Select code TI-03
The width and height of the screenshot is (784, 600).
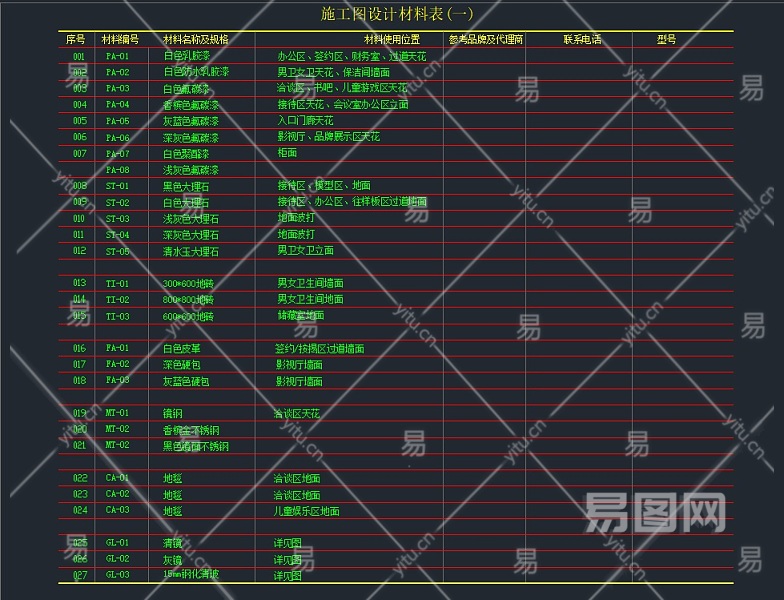[x=118, y=316]
